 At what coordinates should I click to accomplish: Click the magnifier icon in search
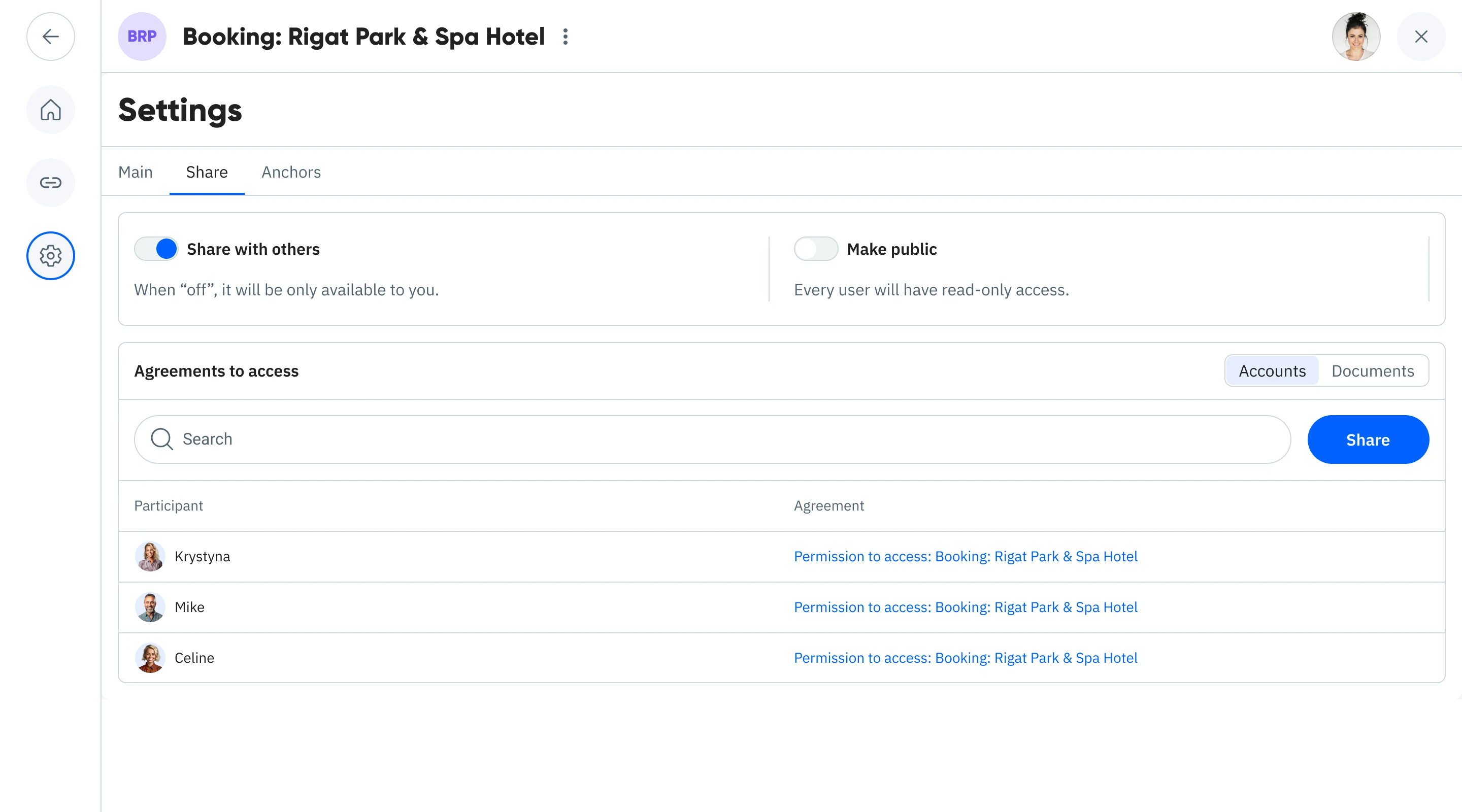tap(162, 439)
